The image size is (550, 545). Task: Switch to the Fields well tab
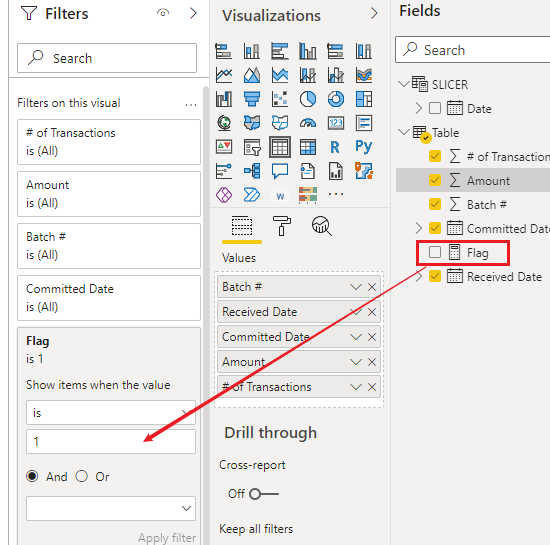pyautogui.click(x=242, y=226)
